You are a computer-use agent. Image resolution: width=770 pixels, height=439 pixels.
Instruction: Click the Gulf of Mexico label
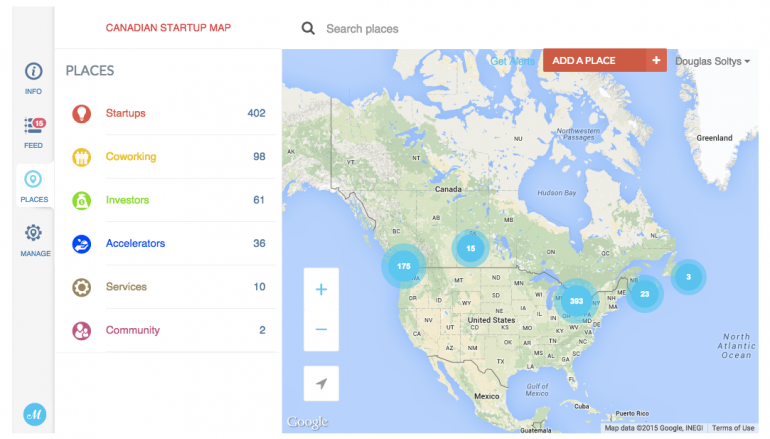pos(537,390)
